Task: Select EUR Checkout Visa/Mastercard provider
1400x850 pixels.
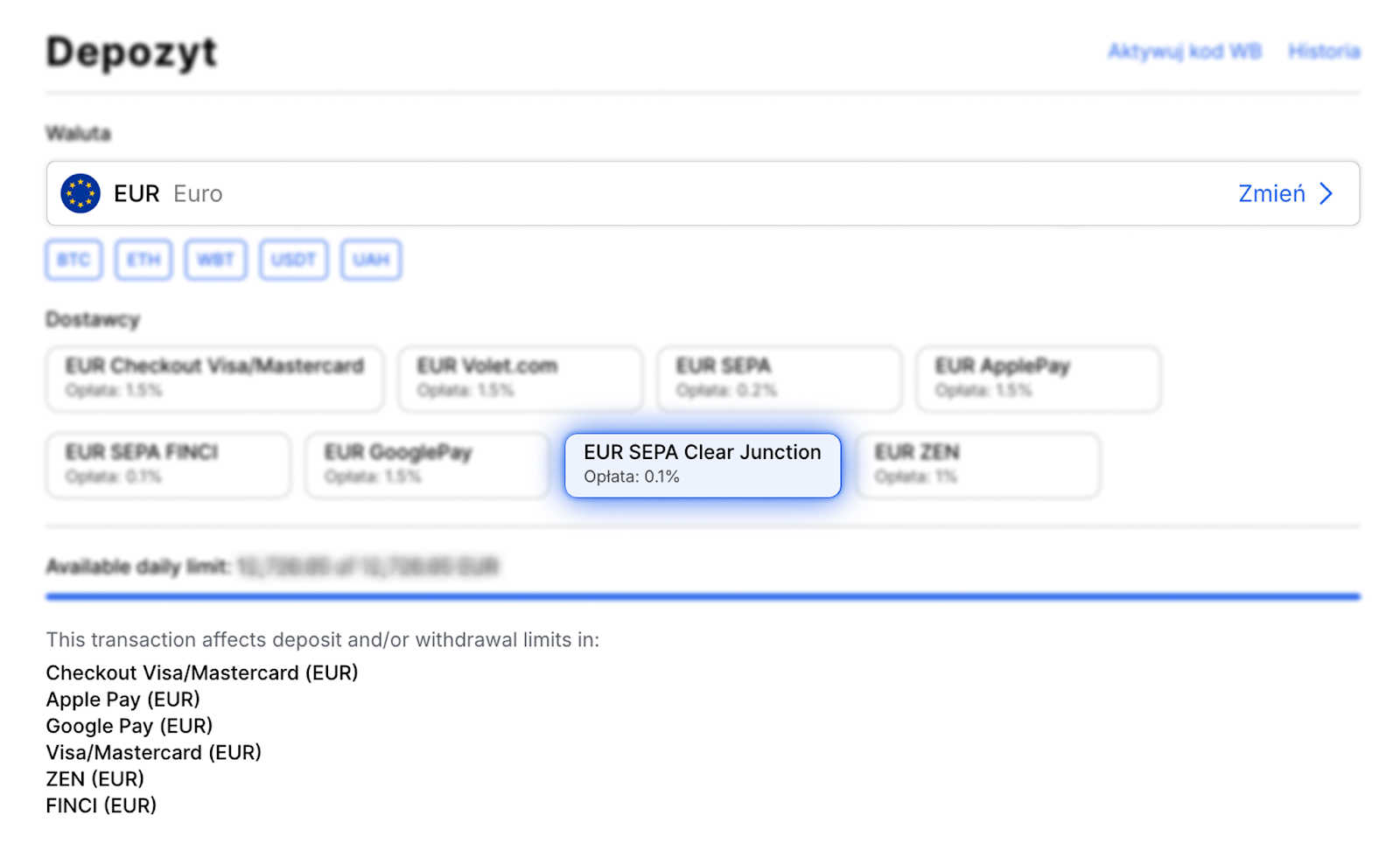Action: [x=214, y=378]
